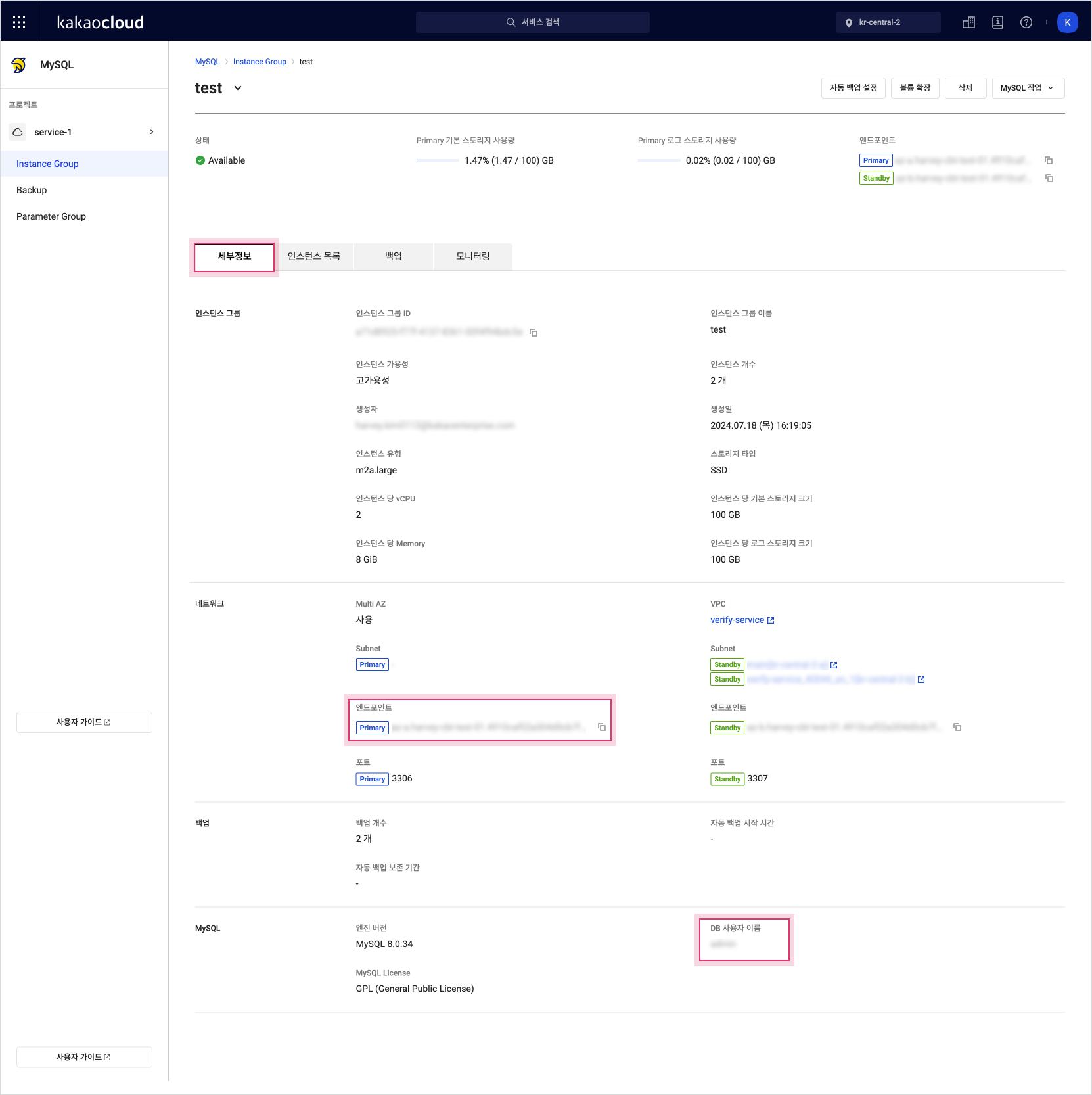
Task: Click the creation date 2024.07.18 value
Action: pyautogui.click(x=761, y=426)
